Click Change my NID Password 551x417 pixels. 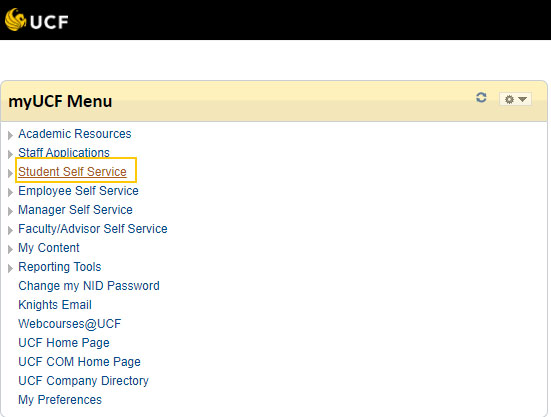(x=89, y=286)
